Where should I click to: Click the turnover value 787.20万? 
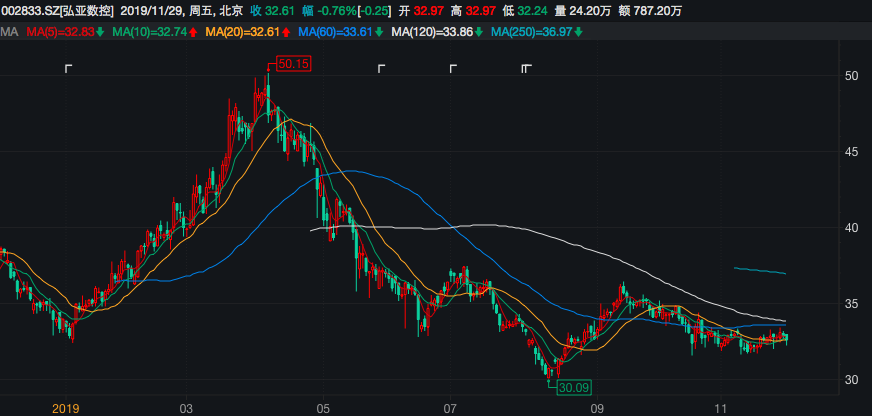657,11
